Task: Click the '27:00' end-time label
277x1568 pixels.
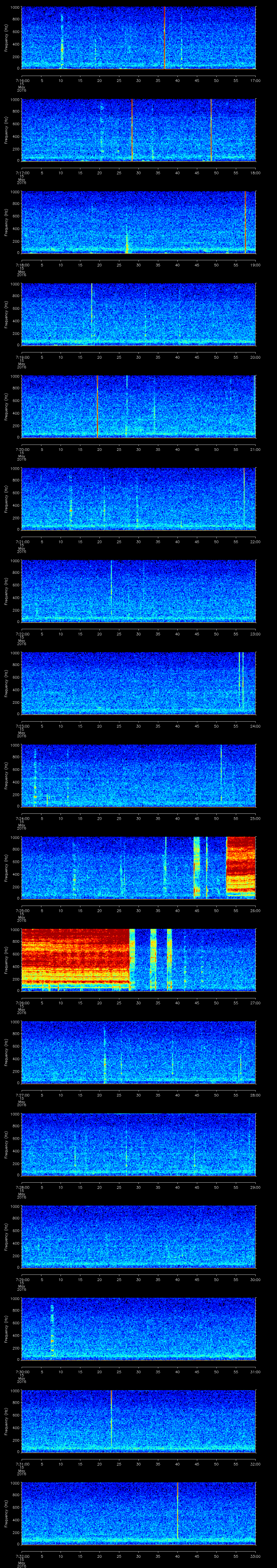Action: pos(255,1003)
